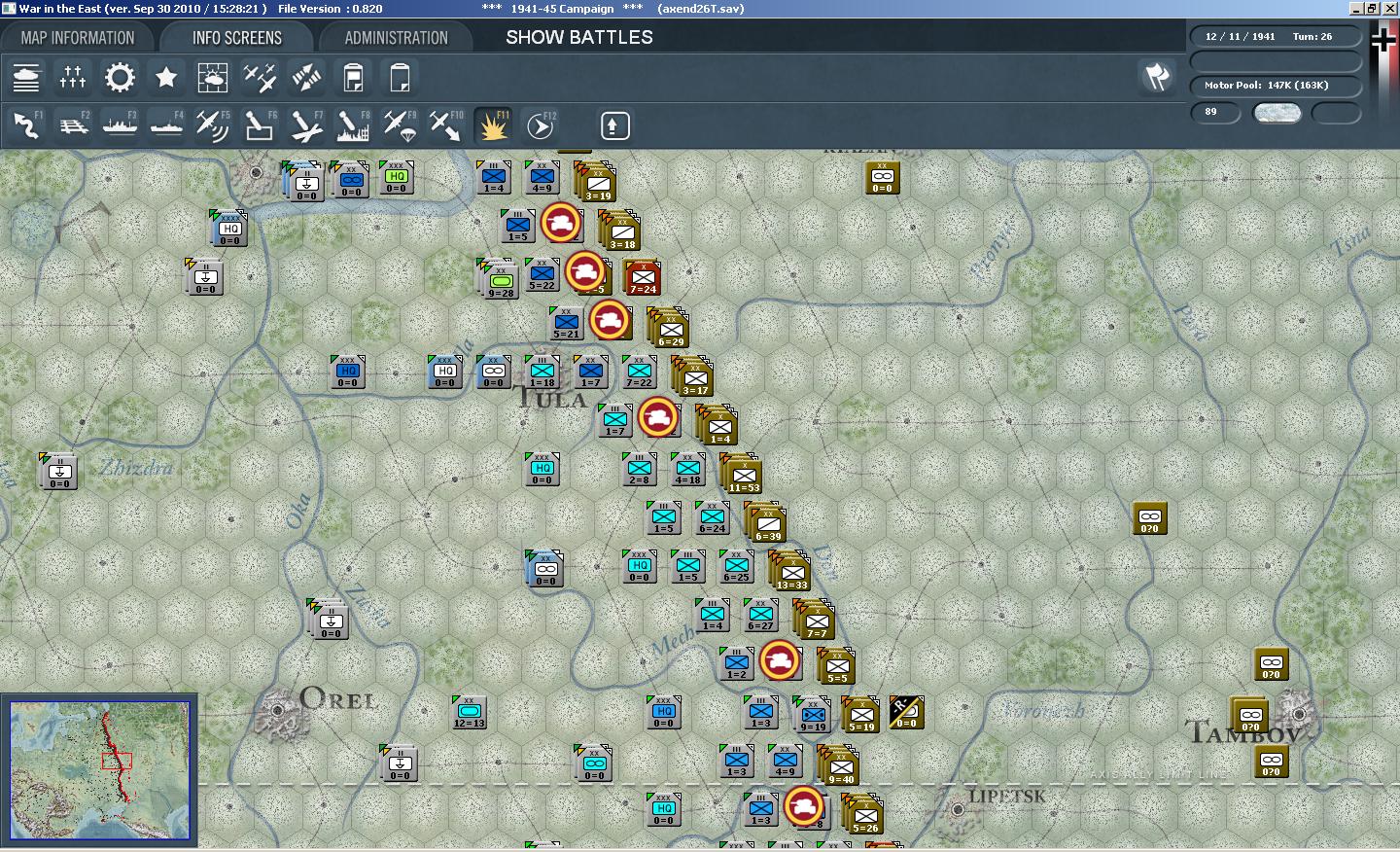Click the snowy weather indicator pill

pos(1277,112)
